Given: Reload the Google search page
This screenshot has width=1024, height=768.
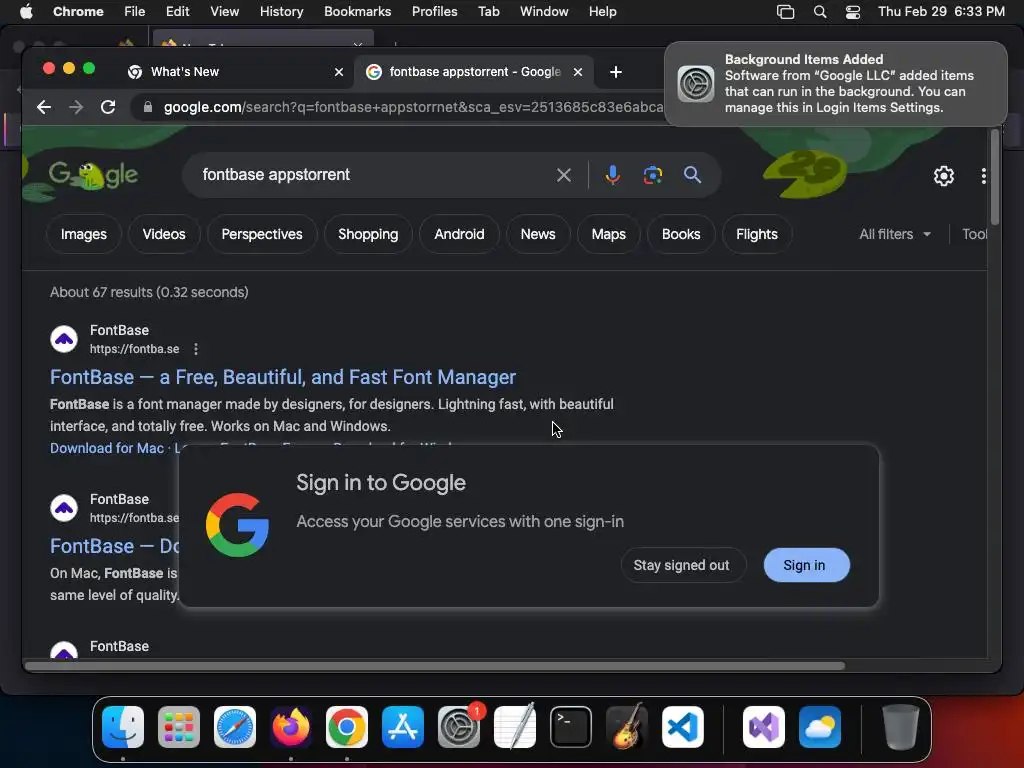Looking at the screenshot, I should point(108,107).
